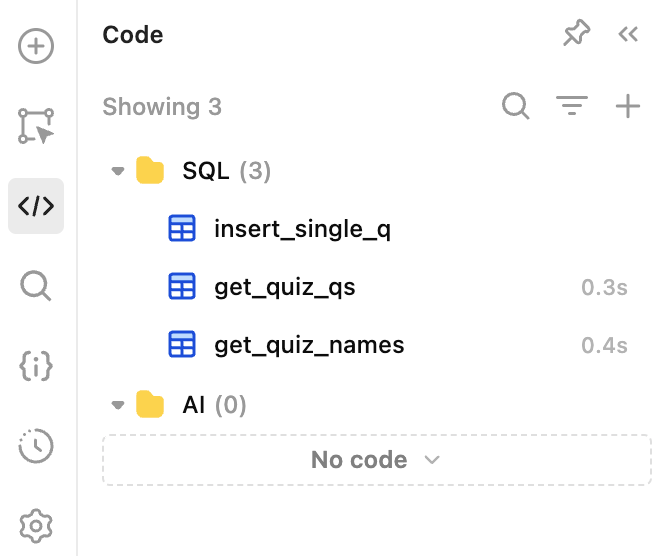Click the insert_single_q table icon

(182, 228)
